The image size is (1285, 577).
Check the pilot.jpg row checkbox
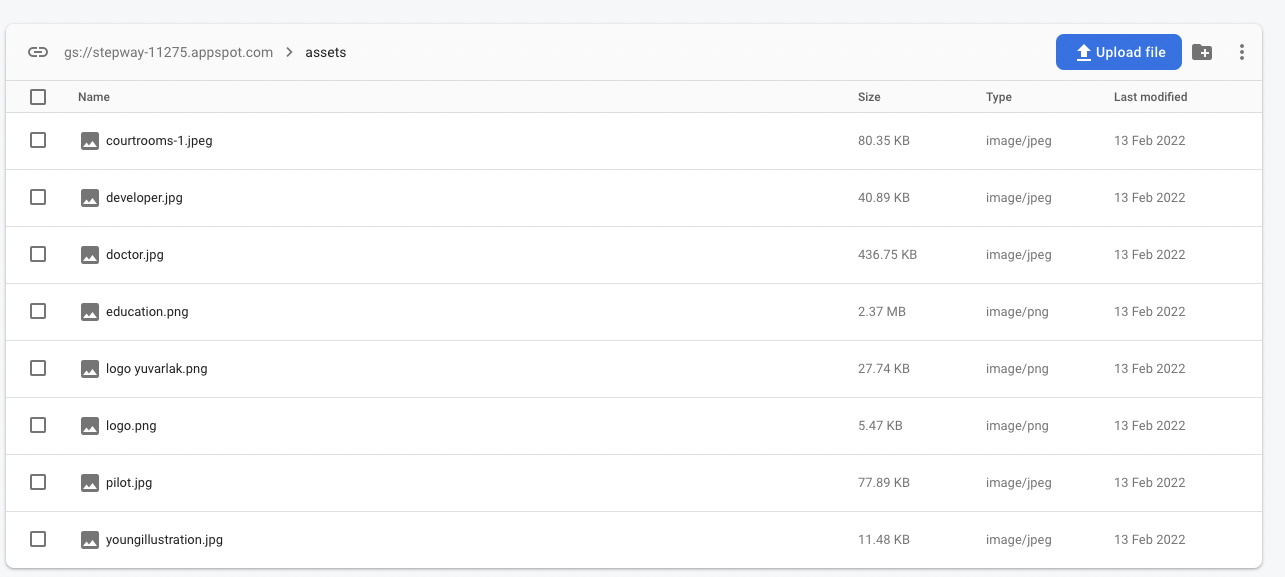(38, 482)
